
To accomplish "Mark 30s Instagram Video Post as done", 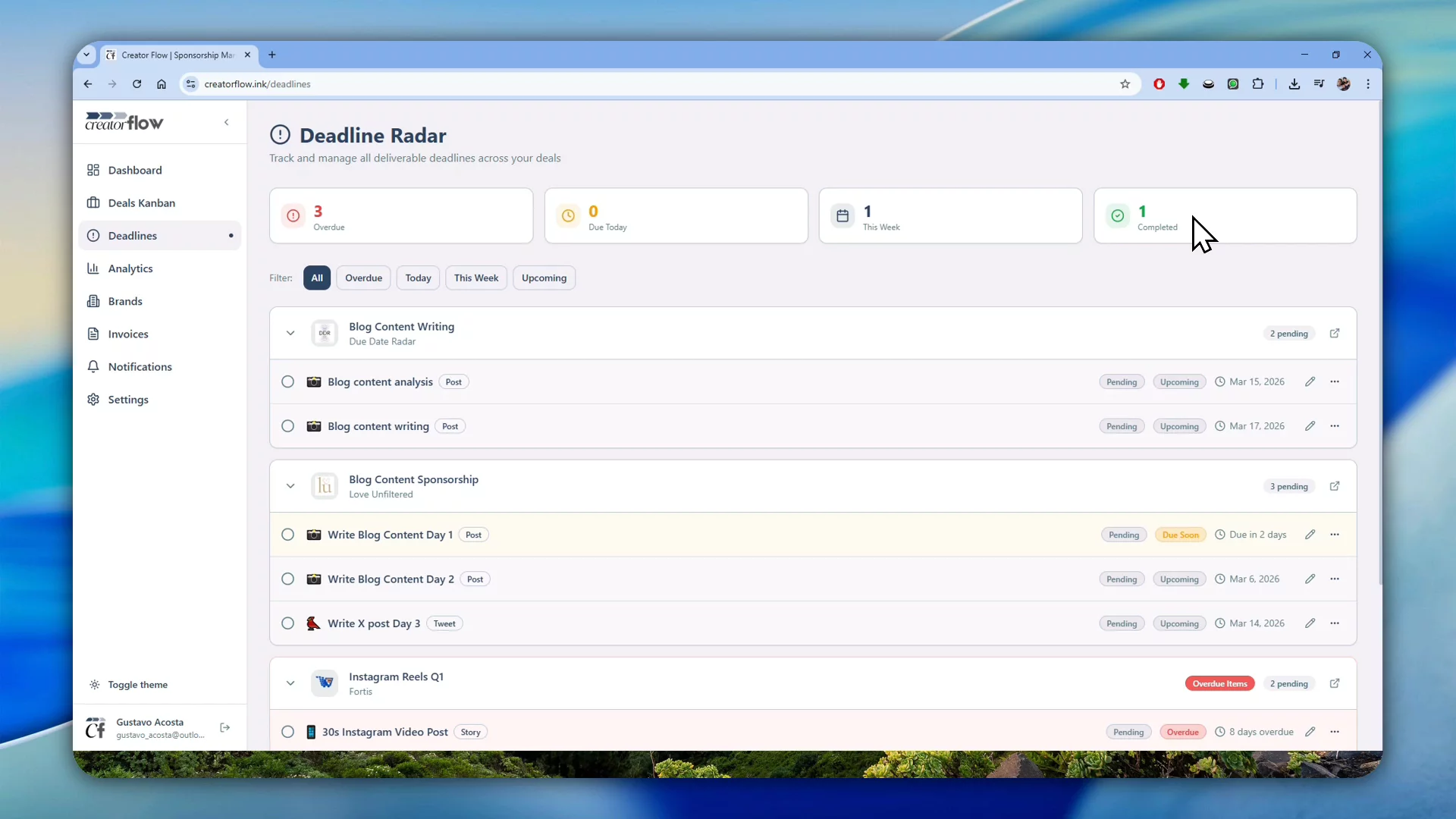I will click(x=287, y=732).
